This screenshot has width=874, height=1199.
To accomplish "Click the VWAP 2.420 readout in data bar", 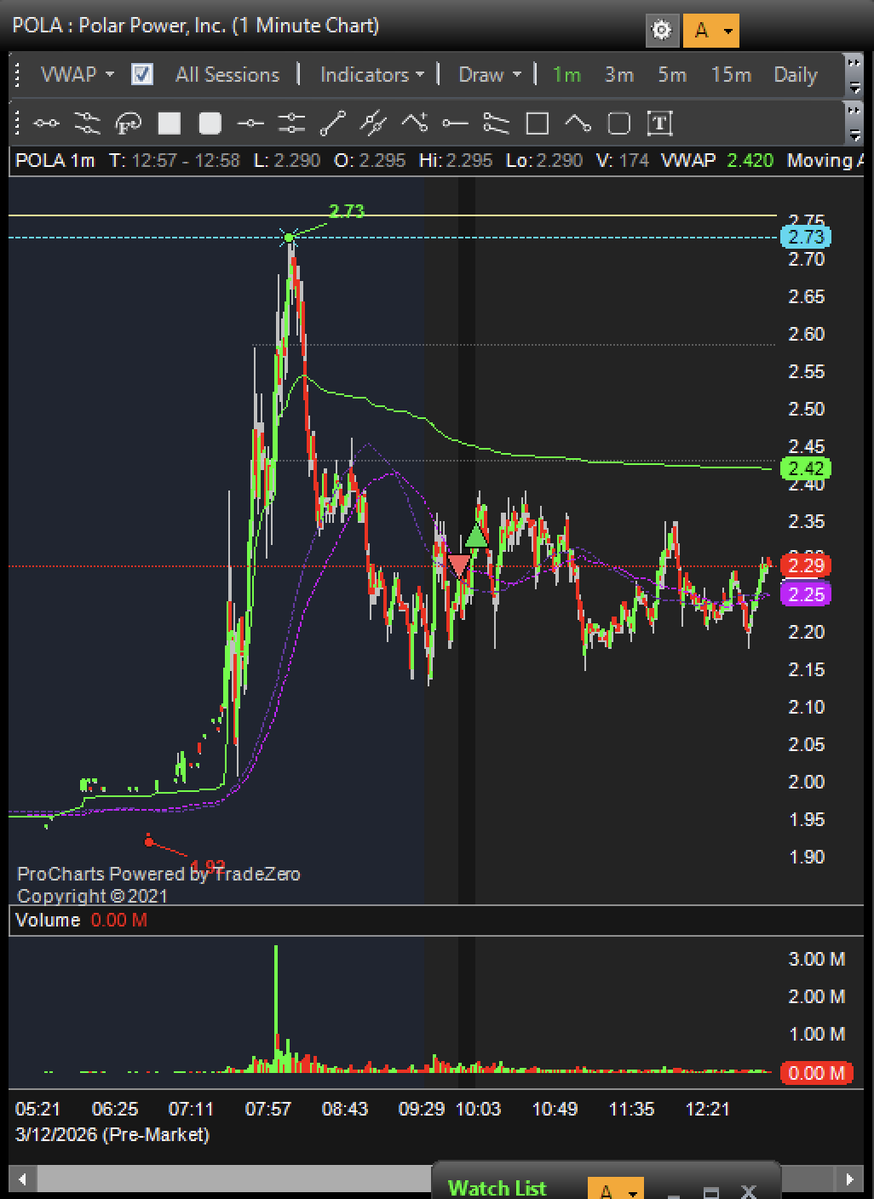I will 717,161.
